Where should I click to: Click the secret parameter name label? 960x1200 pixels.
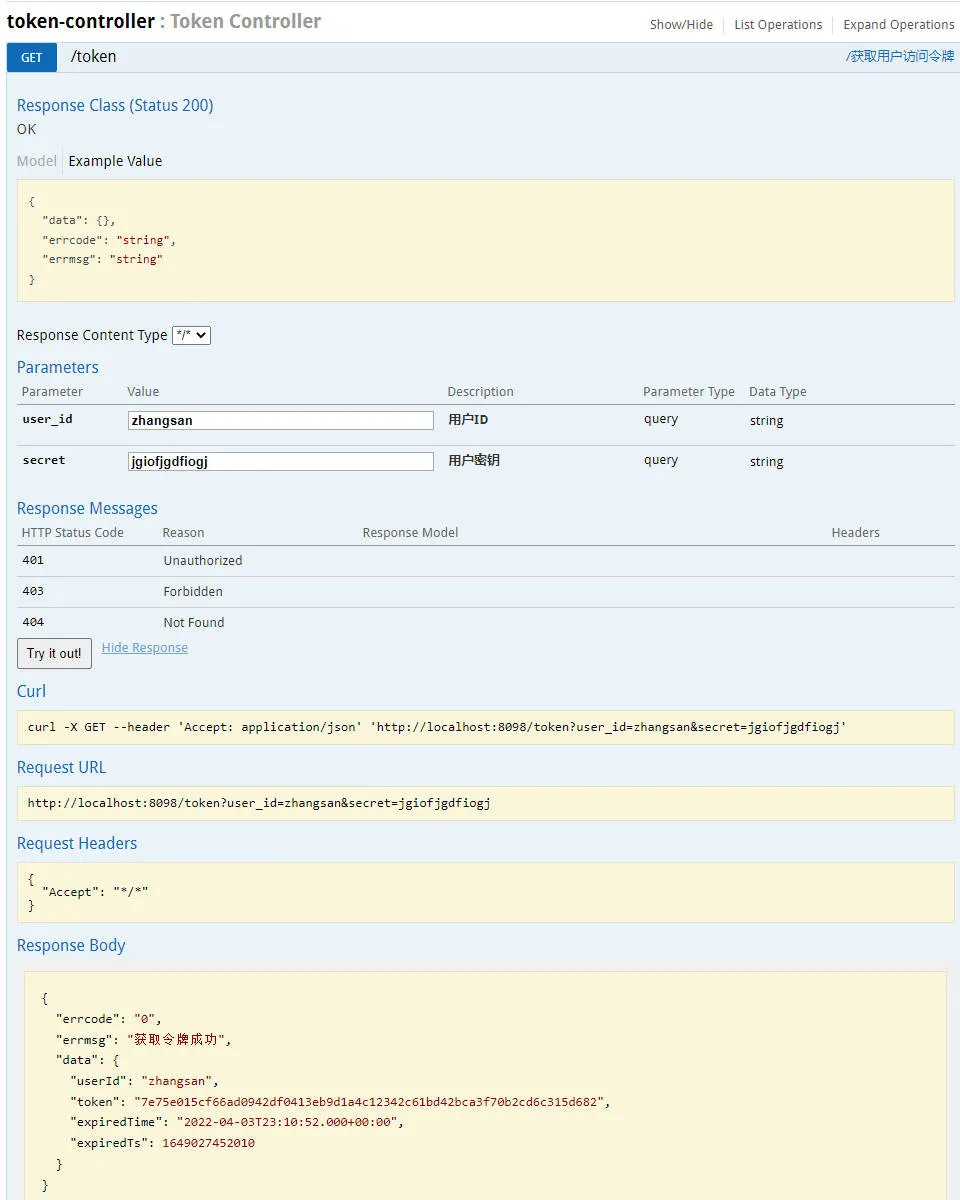click(44, 461)
